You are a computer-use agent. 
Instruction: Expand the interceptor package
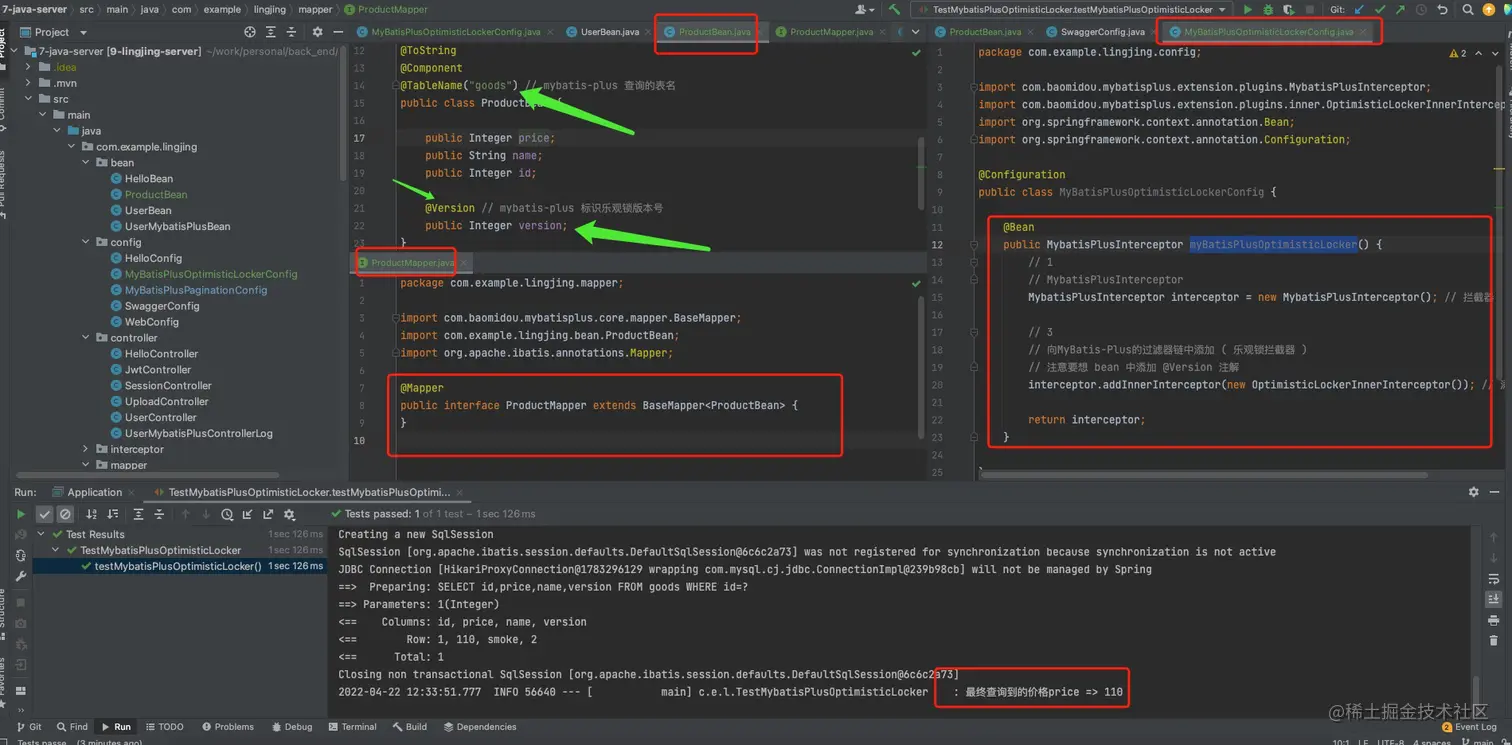click(x=85, y=449)
